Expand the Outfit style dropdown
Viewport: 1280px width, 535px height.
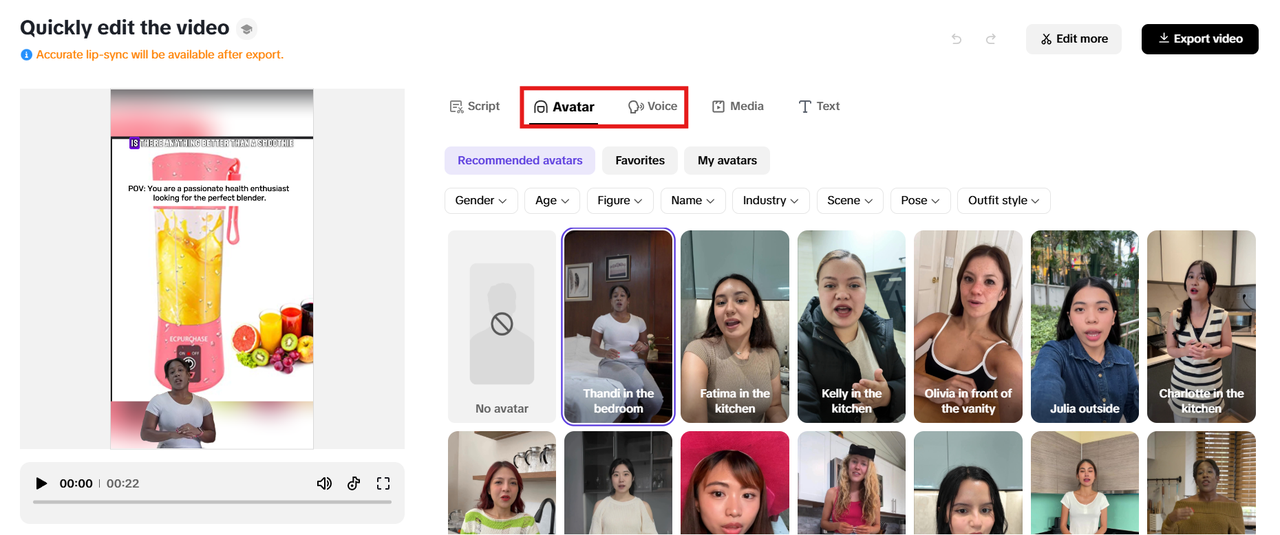tap(1004, 200)
